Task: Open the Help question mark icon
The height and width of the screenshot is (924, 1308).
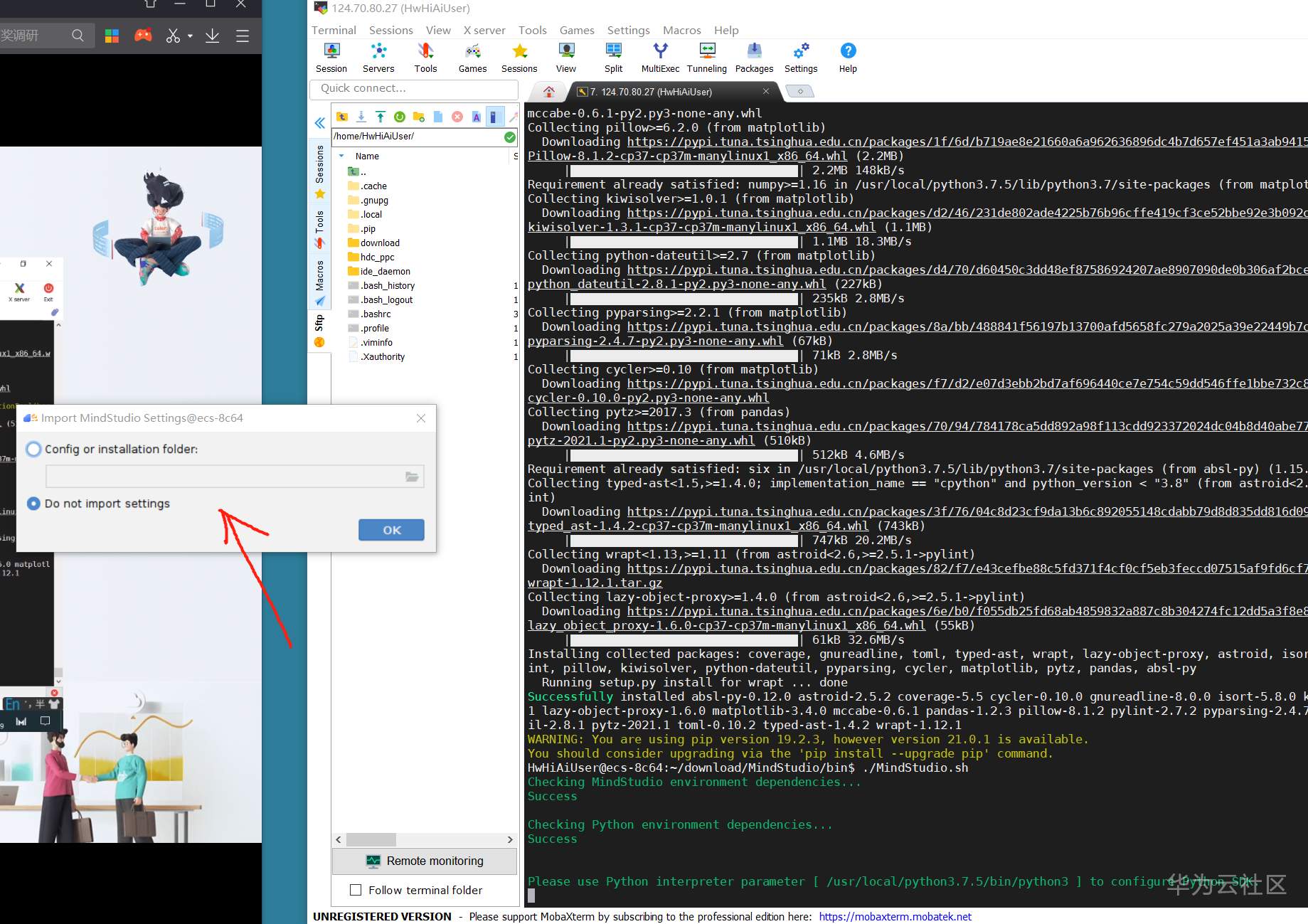Action: point(848,58)
